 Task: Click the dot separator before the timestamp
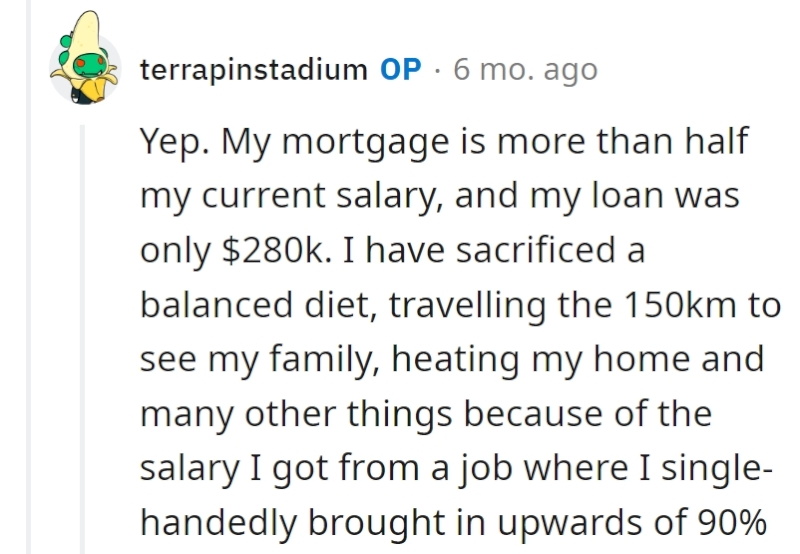[x=437, y=70]
